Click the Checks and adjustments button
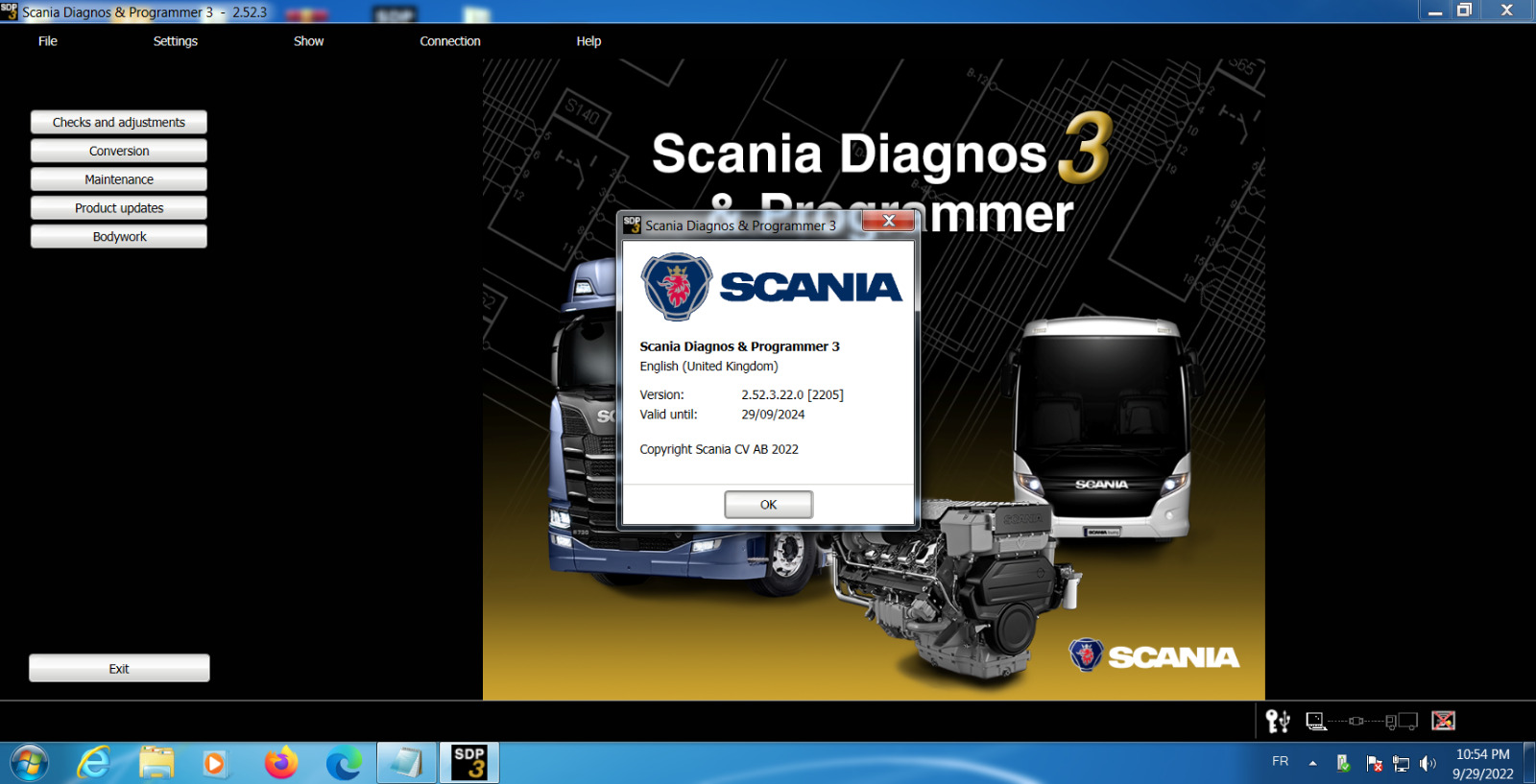This screenshot has width=1536, height=784. click(x=119, y=122)
